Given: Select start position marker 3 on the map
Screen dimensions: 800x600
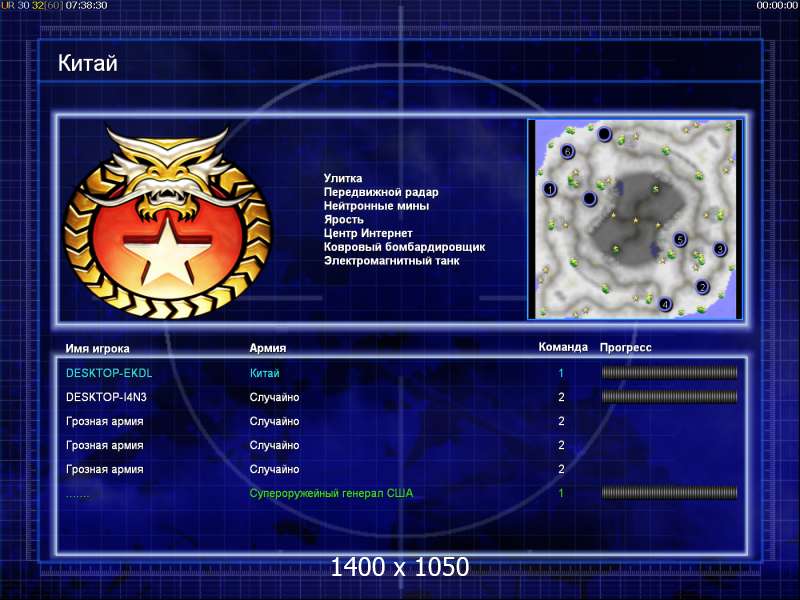Looking at the screenshot, I should (719, 249).
